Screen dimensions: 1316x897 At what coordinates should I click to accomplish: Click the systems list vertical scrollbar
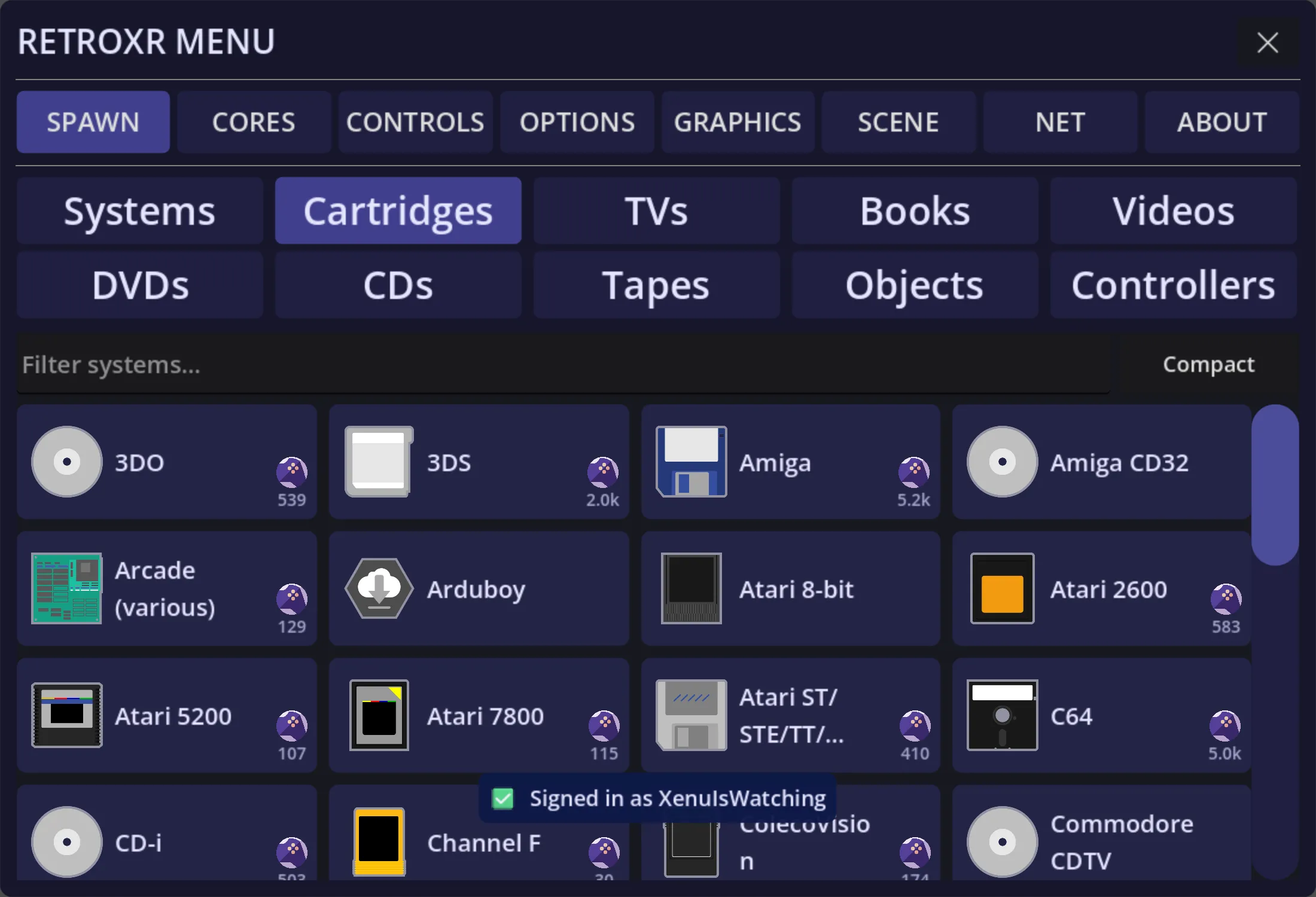point(1275,485)
